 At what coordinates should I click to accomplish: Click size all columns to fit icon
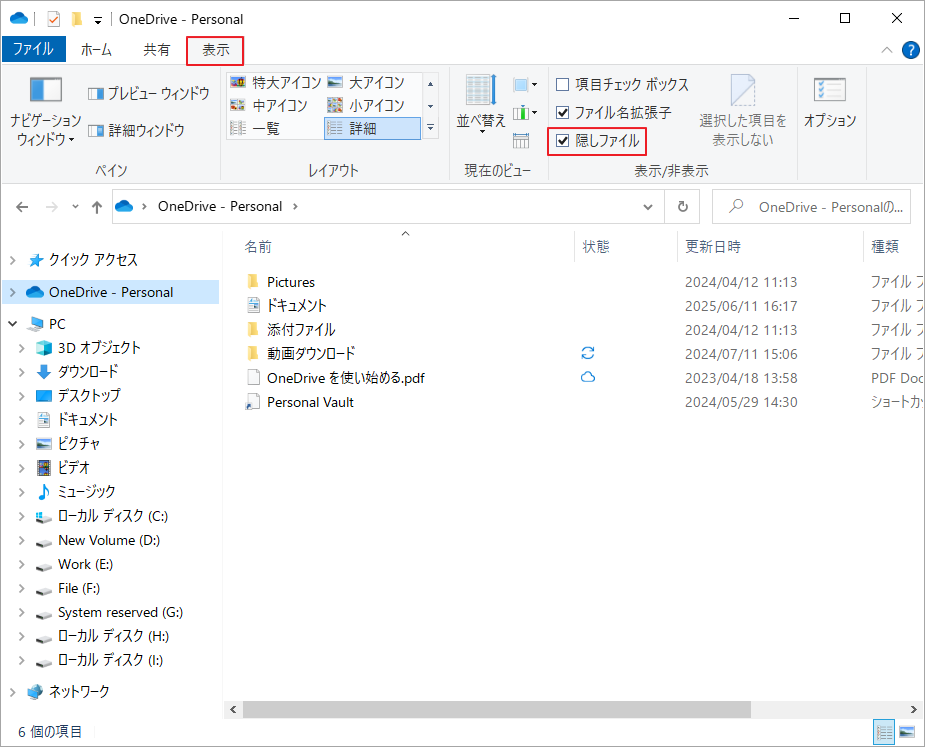521,140
